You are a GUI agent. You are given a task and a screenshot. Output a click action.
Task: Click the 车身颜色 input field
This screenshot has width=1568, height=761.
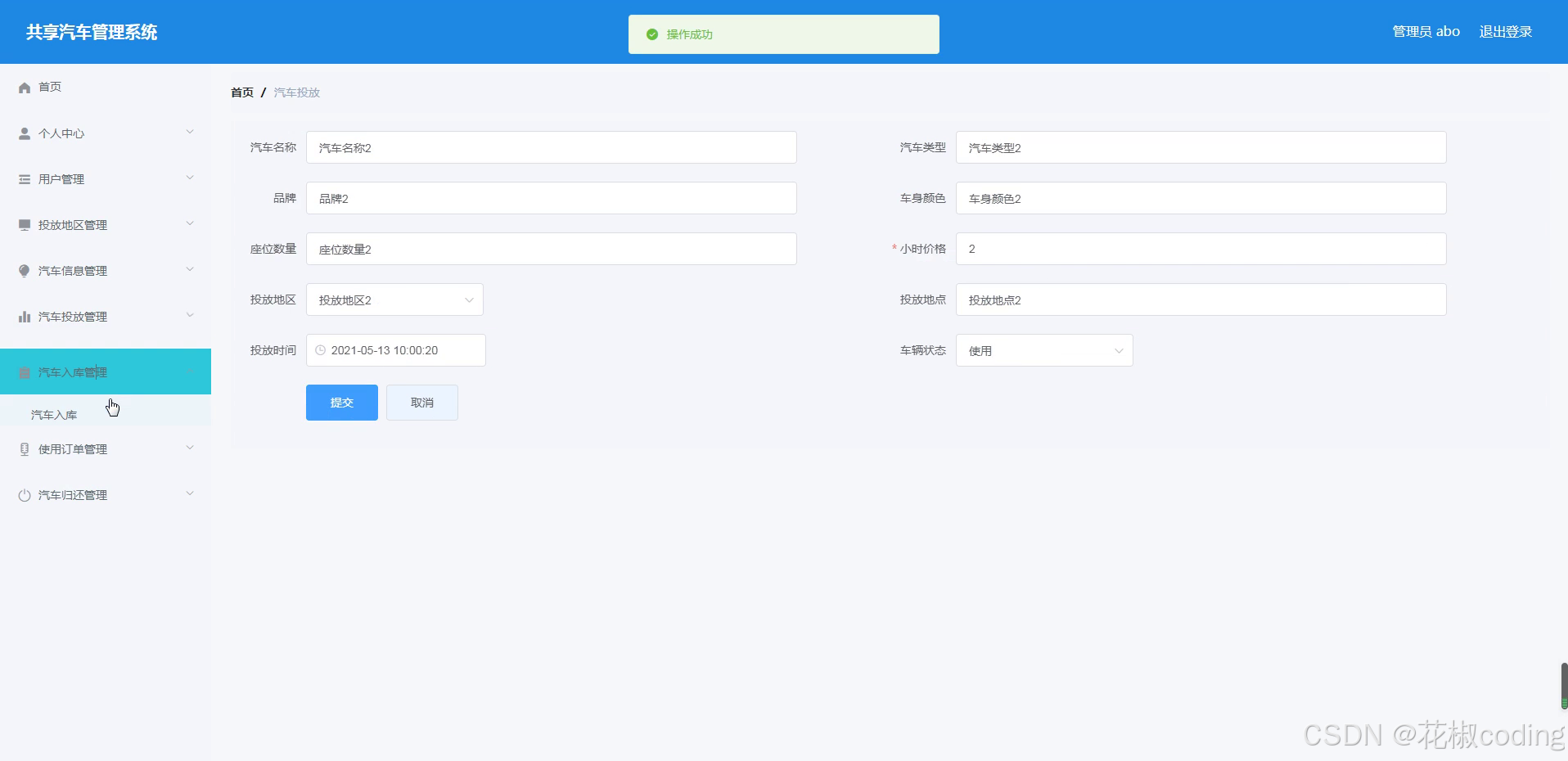(x=1201, y=198)
